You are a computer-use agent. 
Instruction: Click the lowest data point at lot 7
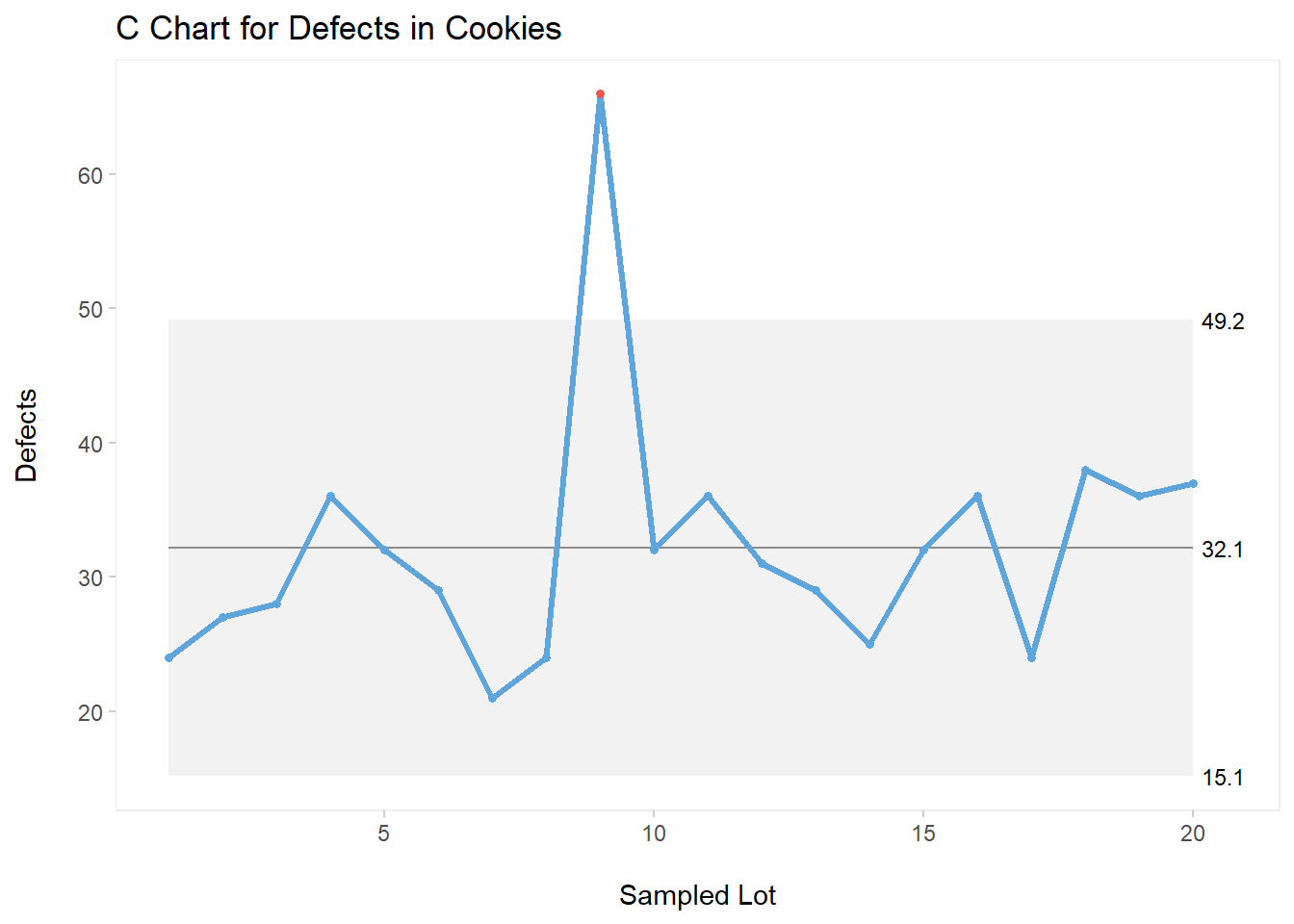click(492, 698)
